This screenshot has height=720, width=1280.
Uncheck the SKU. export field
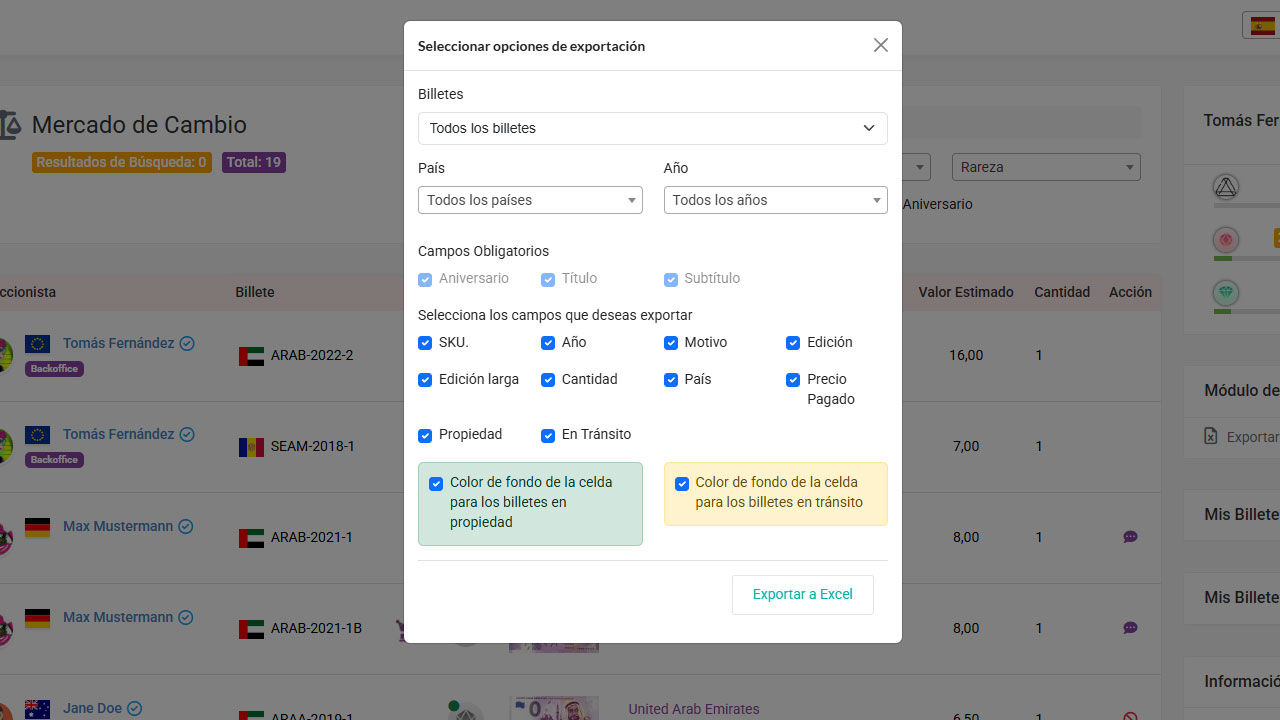pyautogui.click(x=425, y=343)
